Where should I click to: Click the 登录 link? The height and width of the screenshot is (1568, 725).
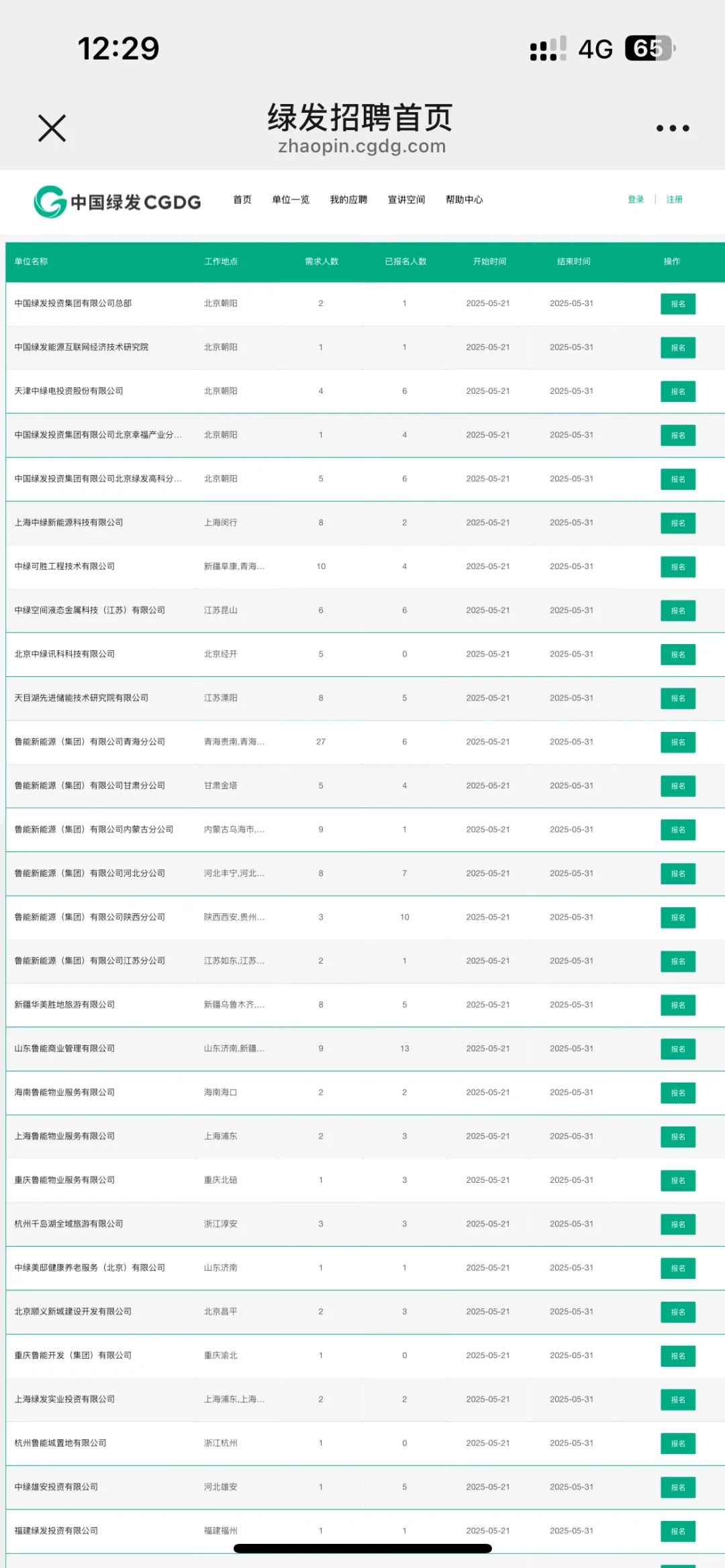pos(636,200)
